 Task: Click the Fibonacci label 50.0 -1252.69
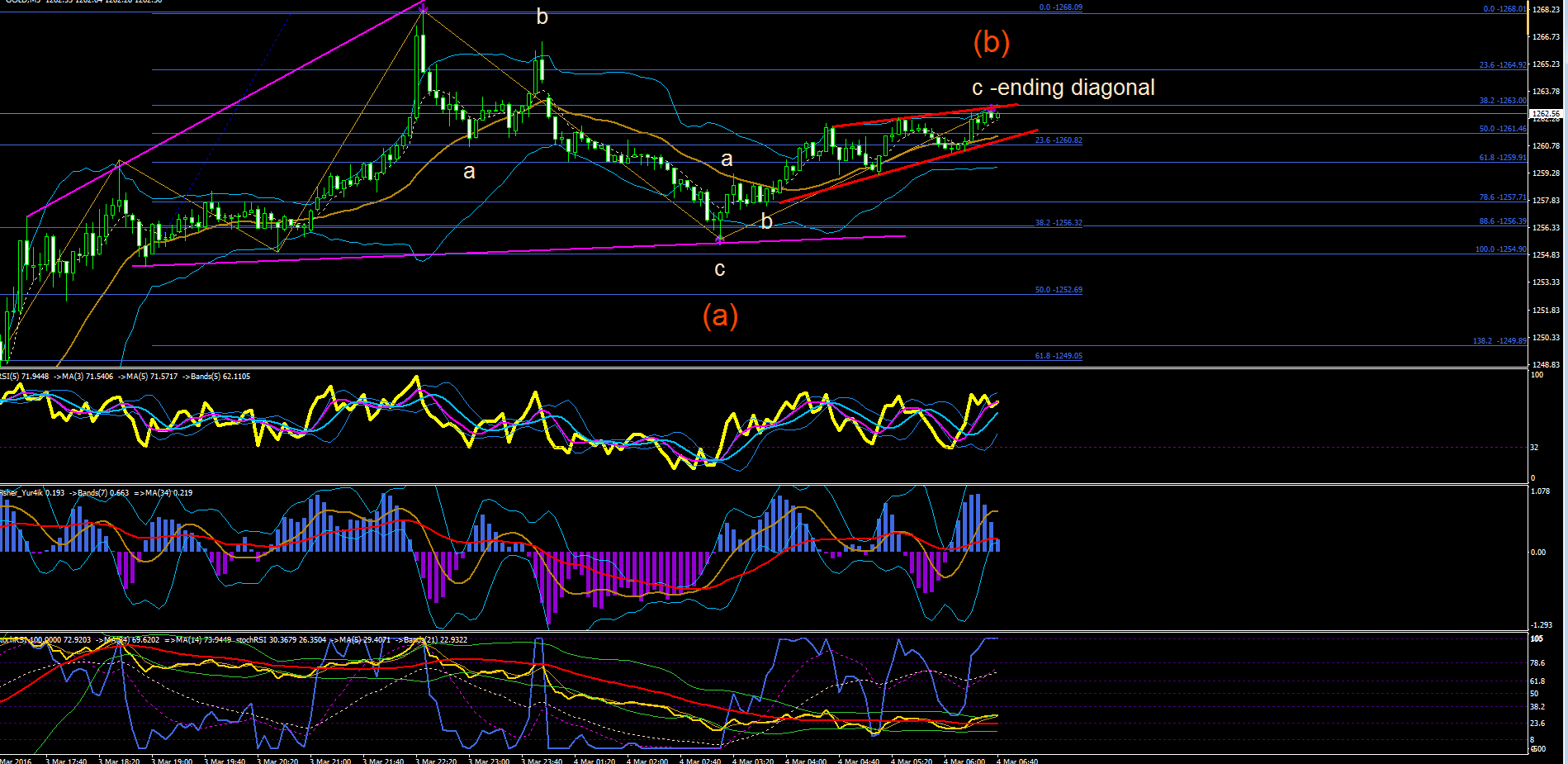(x=1059, y=290)
